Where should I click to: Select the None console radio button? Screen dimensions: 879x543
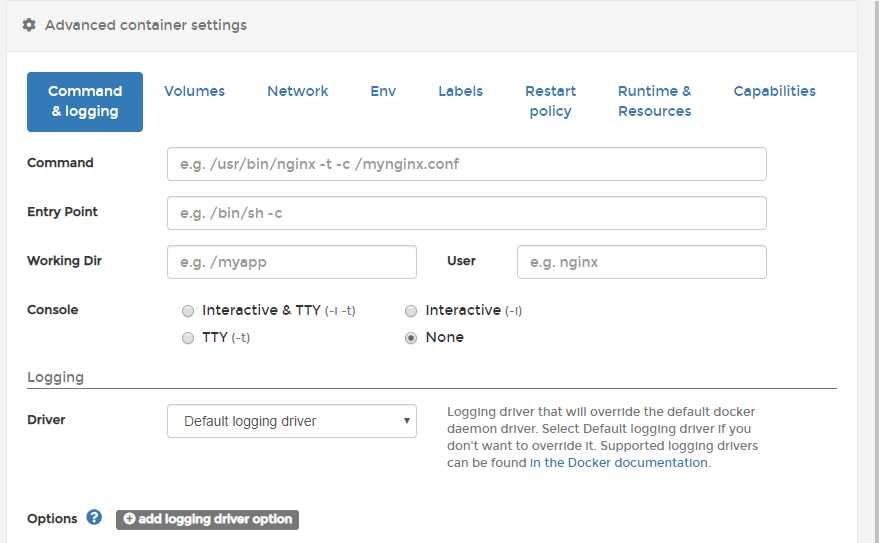click(411, 338)
